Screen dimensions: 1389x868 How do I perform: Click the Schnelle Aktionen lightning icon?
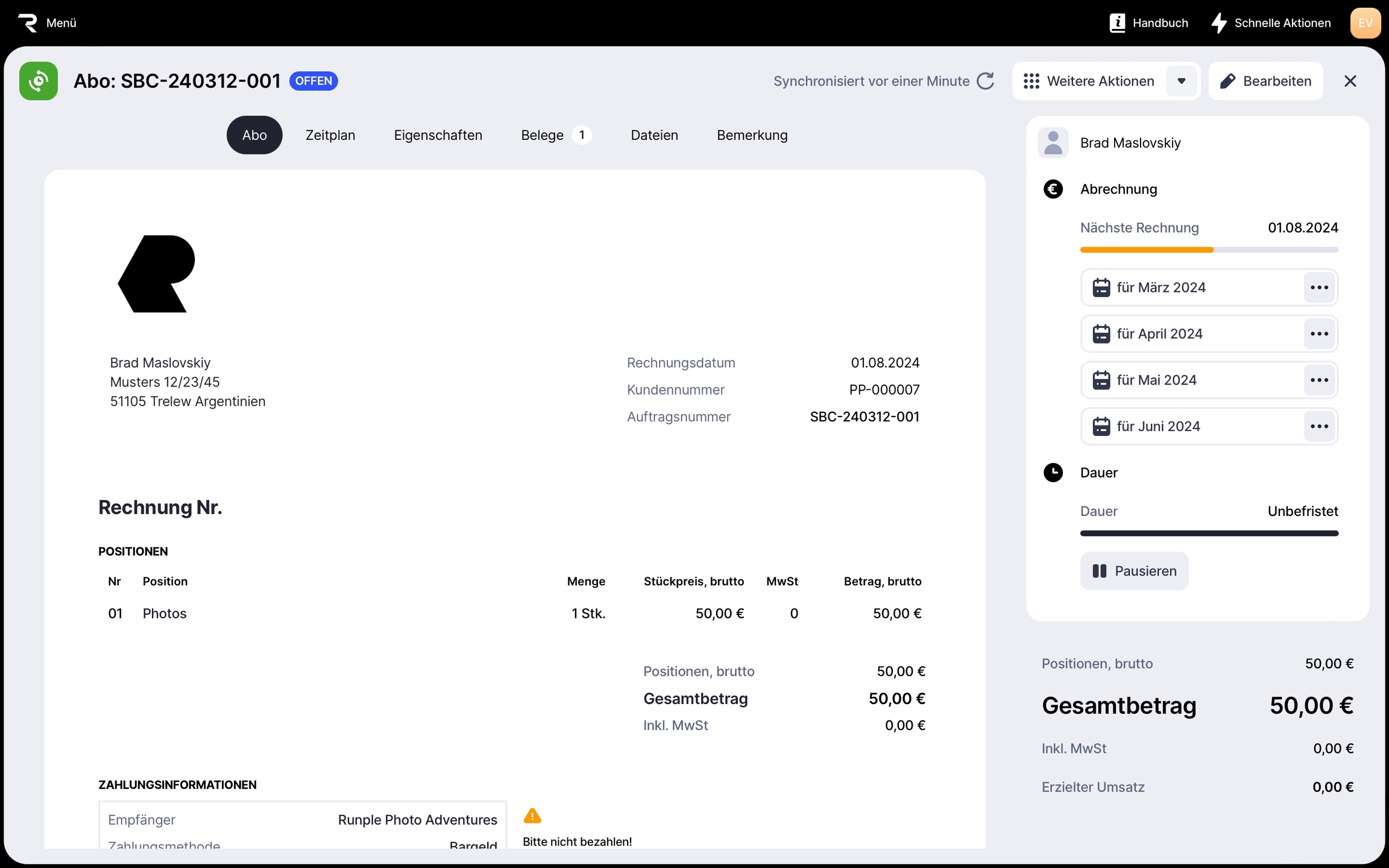click(1218, 23)
